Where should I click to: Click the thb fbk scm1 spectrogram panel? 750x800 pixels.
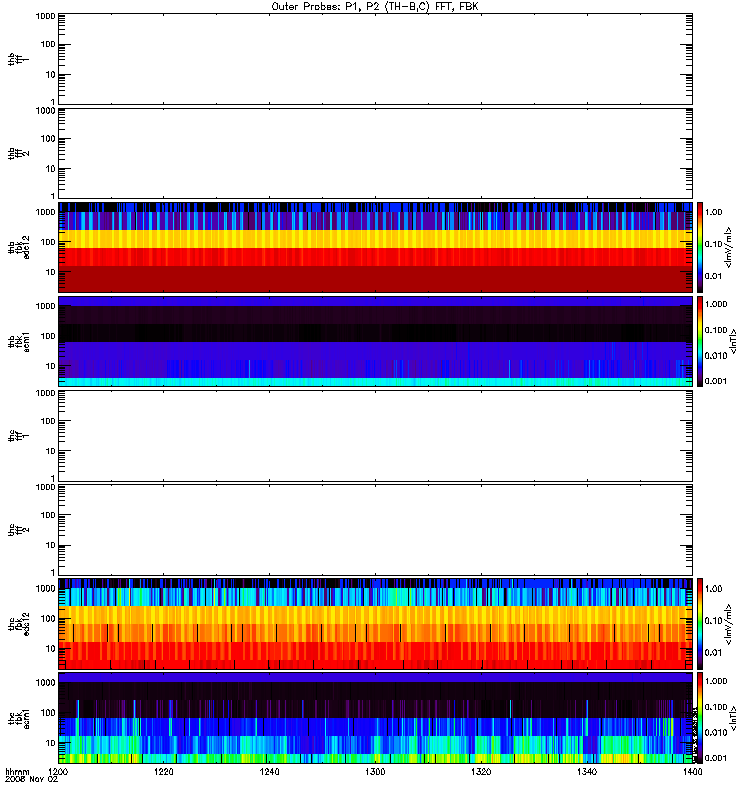pyautogui.click(x=375, y=341)
